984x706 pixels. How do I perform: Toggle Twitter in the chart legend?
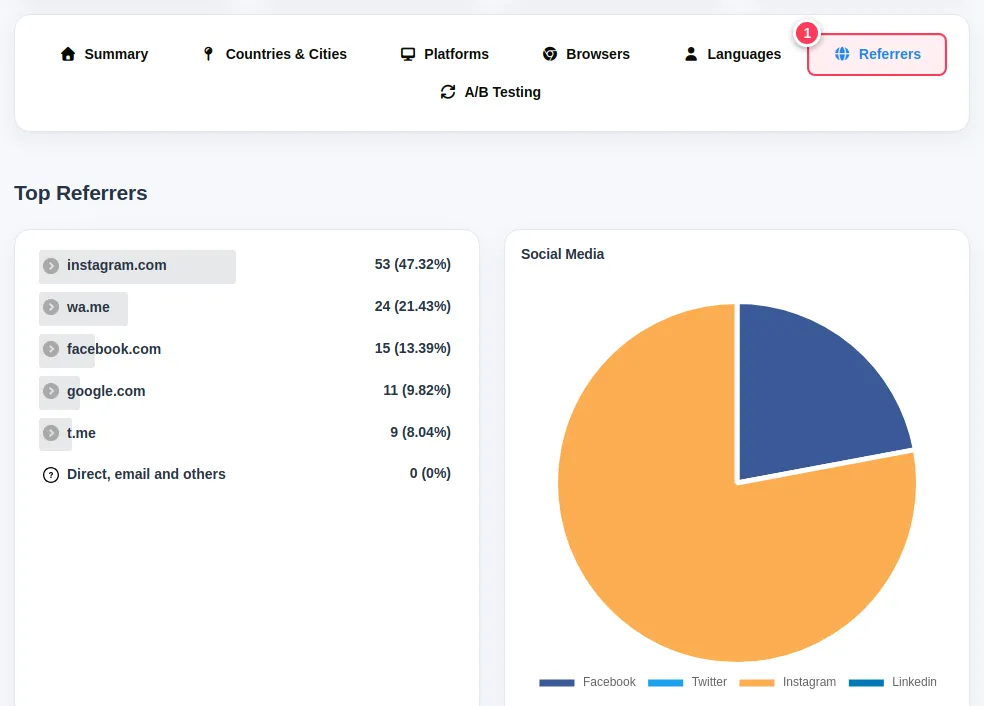(x=687, y=682)
